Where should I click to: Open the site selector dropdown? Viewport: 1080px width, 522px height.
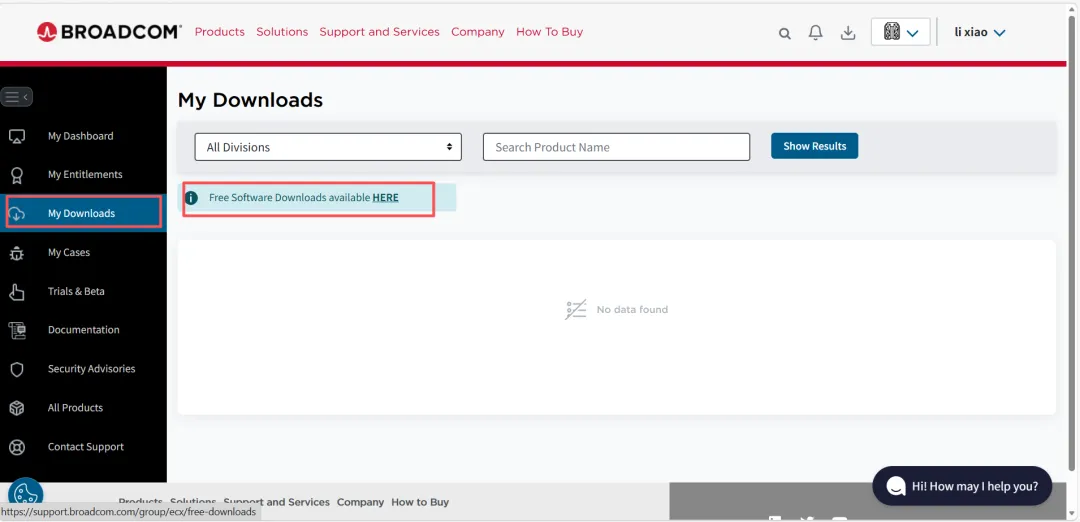(901, 32)
